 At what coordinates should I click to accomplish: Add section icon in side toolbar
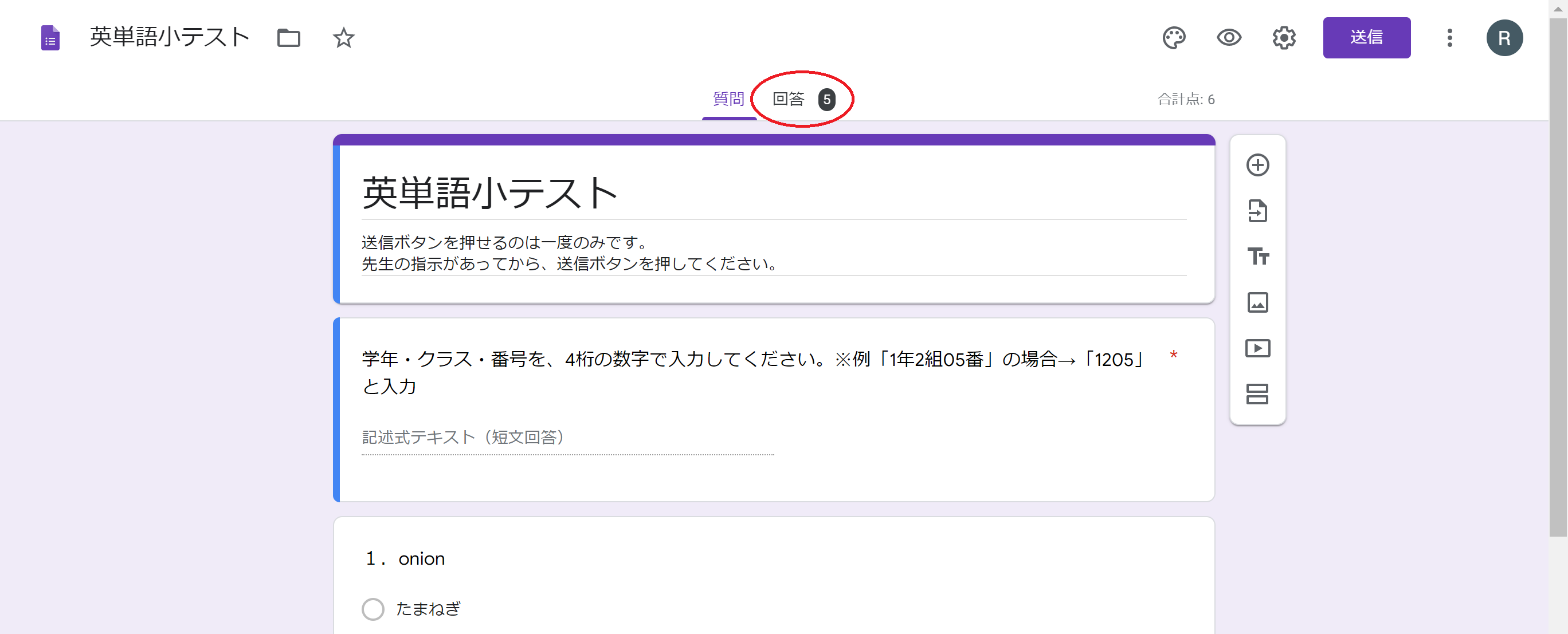point(1257,393)
